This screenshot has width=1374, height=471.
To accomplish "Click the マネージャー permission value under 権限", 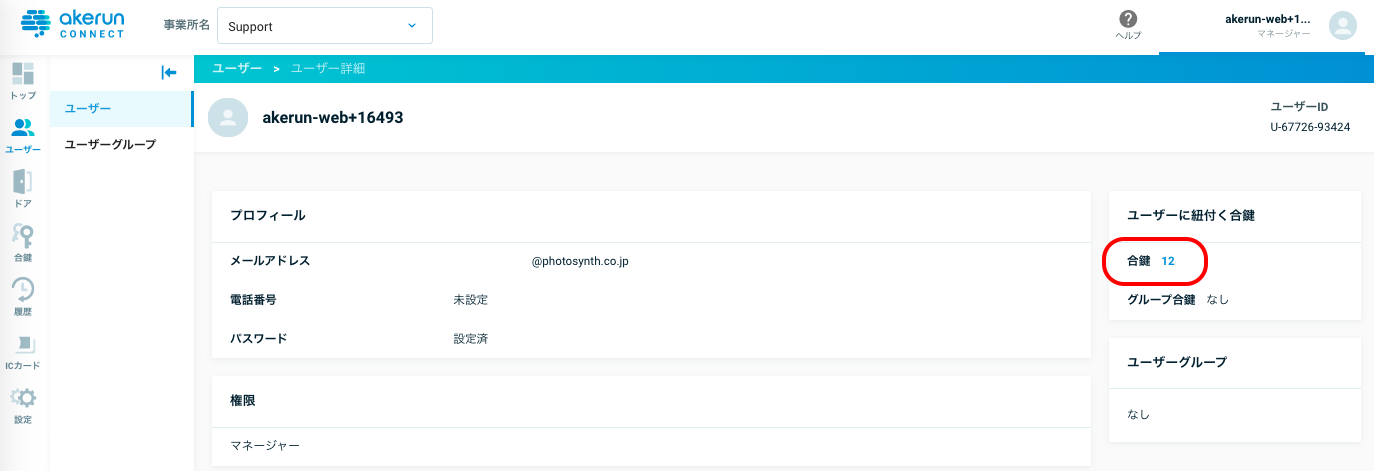I will click(265, 446).
